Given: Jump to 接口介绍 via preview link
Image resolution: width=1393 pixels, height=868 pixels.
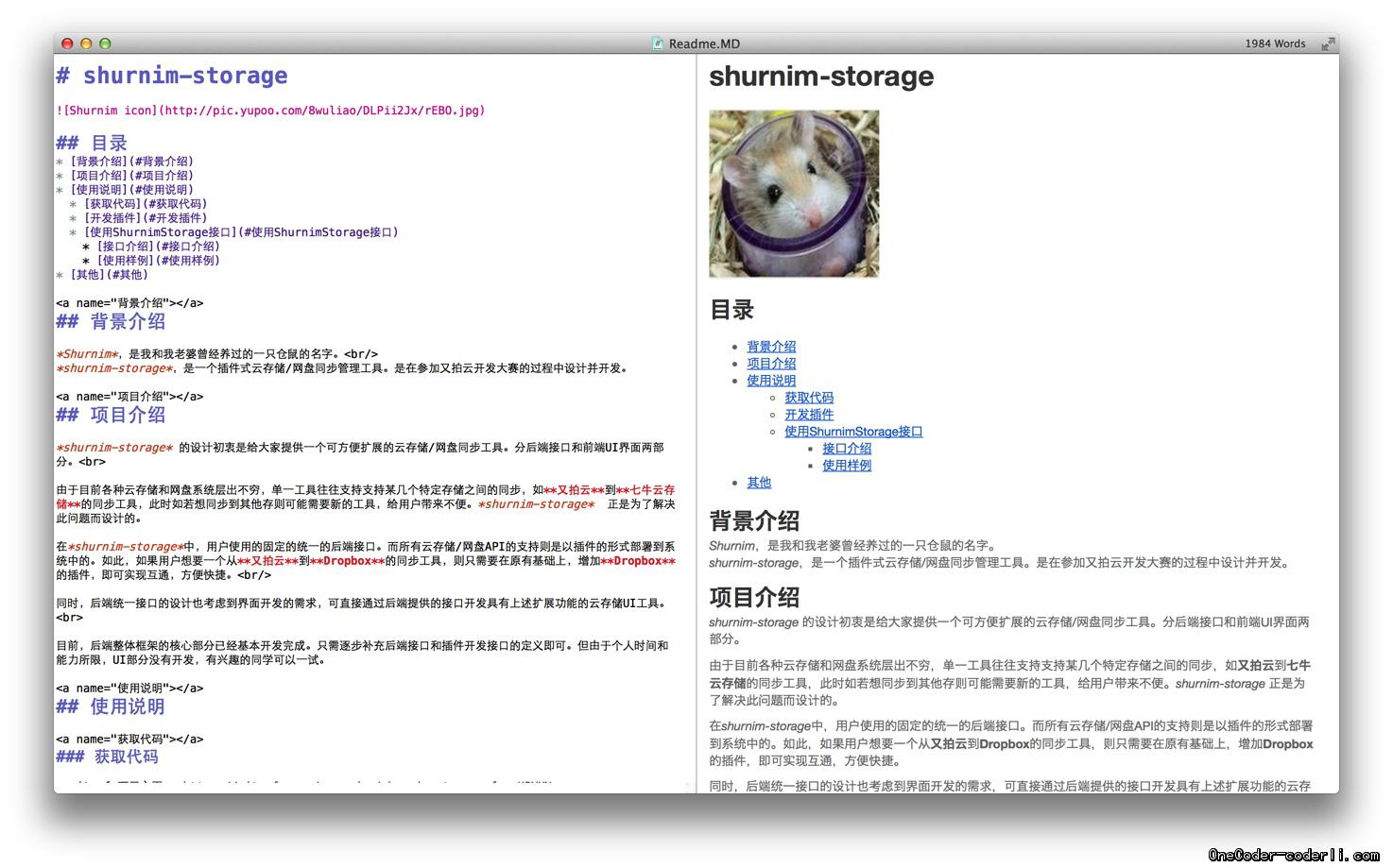Looking at the screenshot, I should (847, 449).
